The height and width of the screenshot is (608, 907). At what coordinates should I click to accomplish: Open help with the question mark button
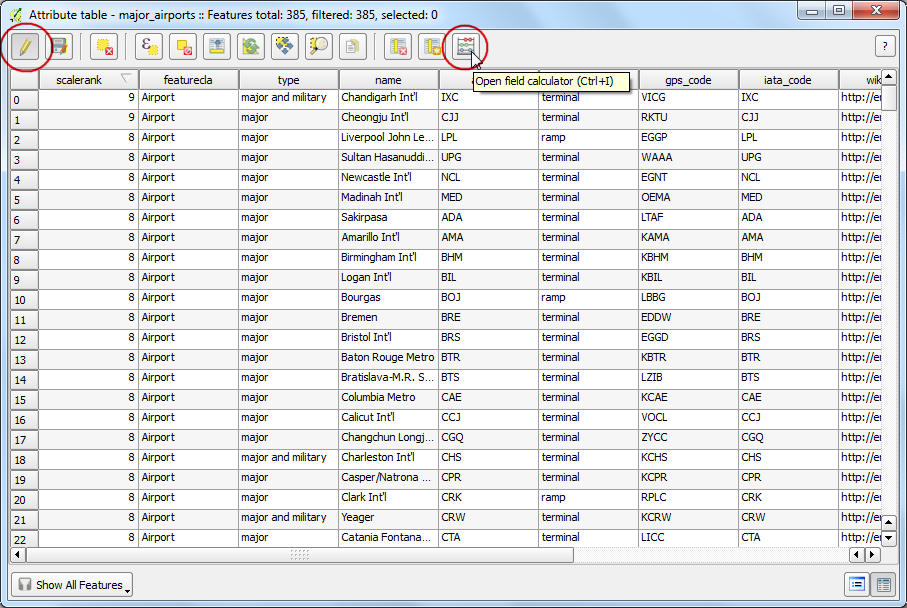884,46
